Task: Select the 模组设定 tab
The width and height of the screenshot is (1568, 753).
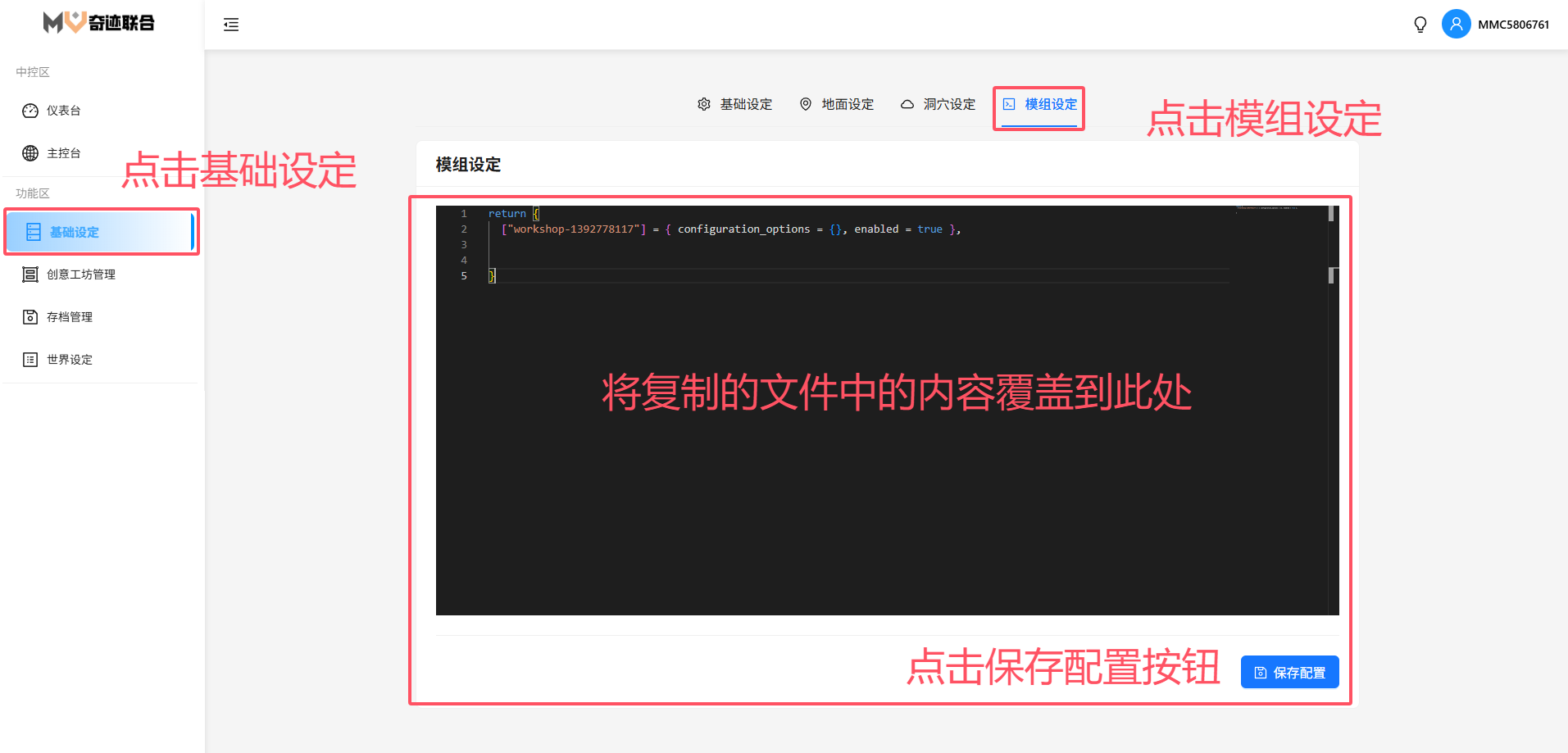Action: (1040, 104)
